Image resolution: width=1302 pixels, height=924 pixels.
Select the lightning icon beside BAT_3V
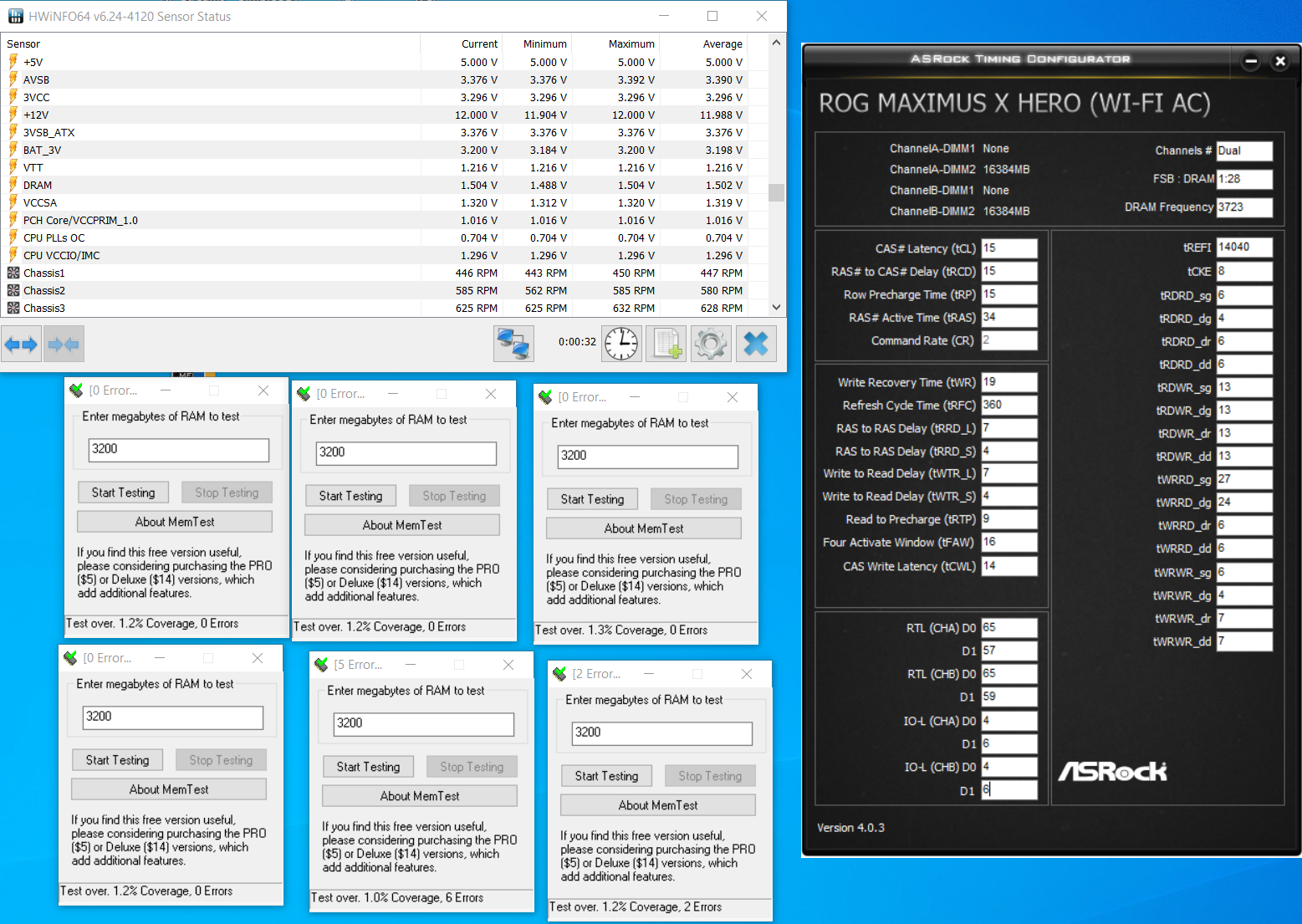(13, 150)
